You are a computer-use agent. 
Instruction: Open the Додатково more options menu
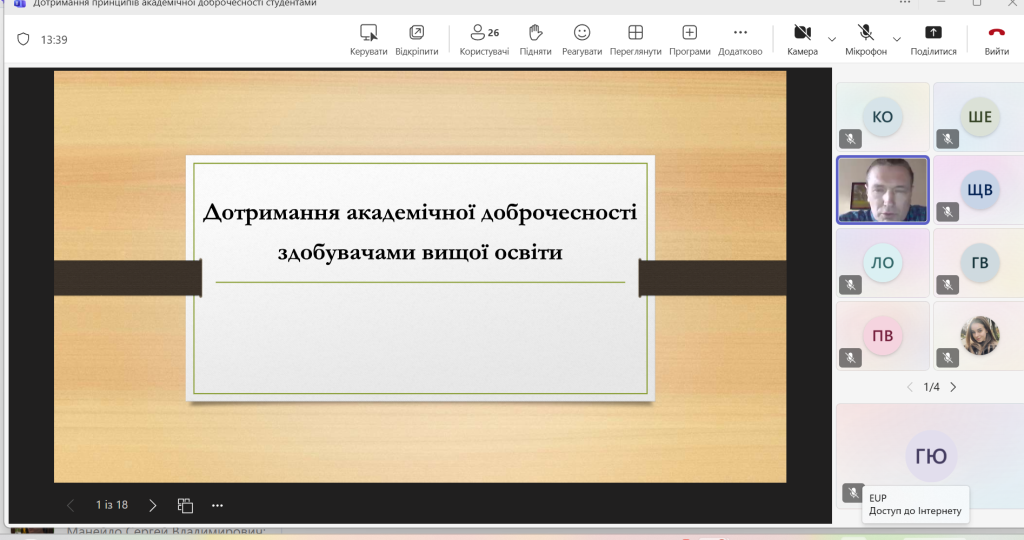point(740,33)
